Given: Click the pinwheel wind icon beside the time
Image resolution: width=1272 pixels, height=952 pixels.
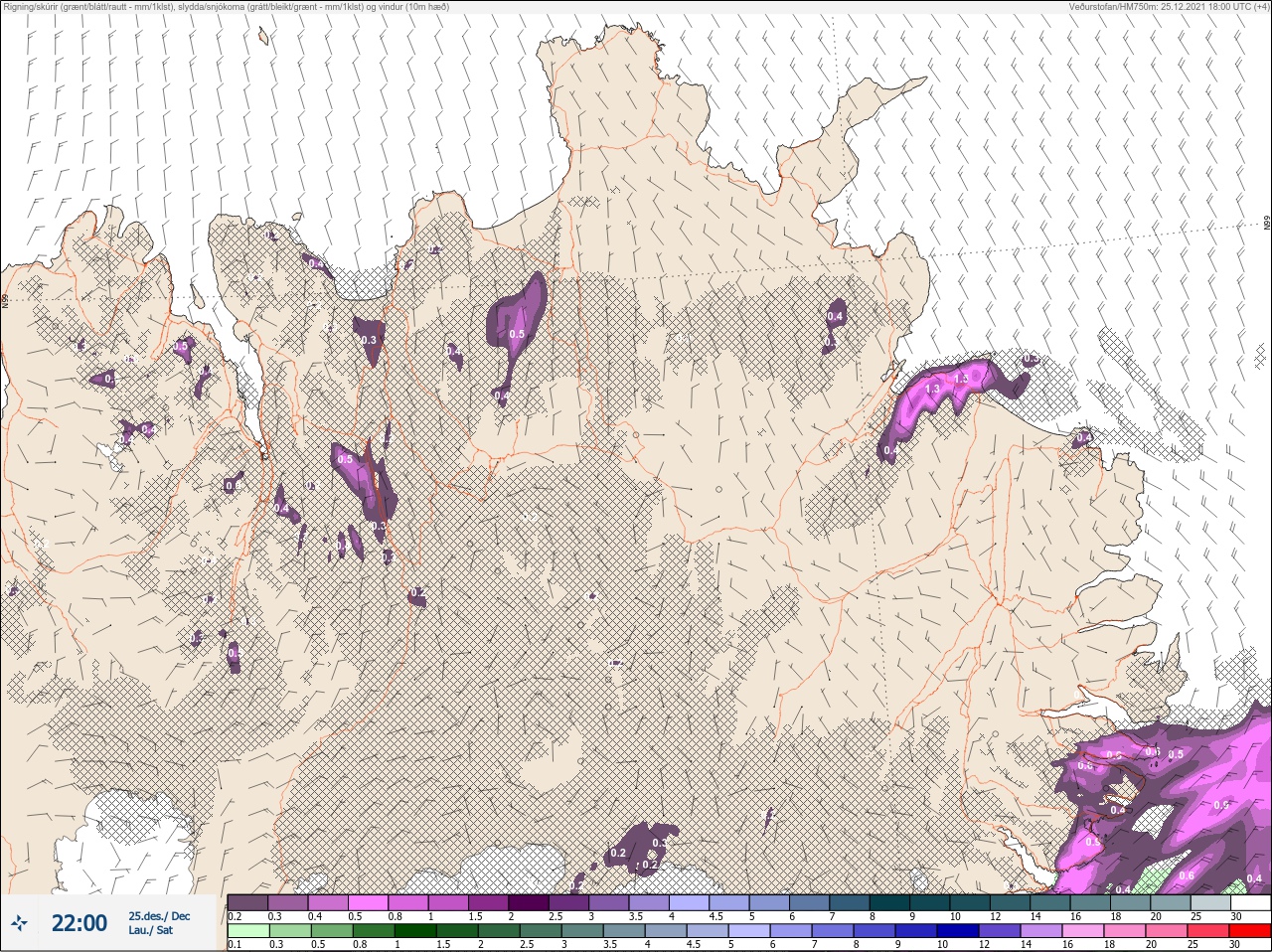Looking at the screenshot, I should (x=21, y=923).
